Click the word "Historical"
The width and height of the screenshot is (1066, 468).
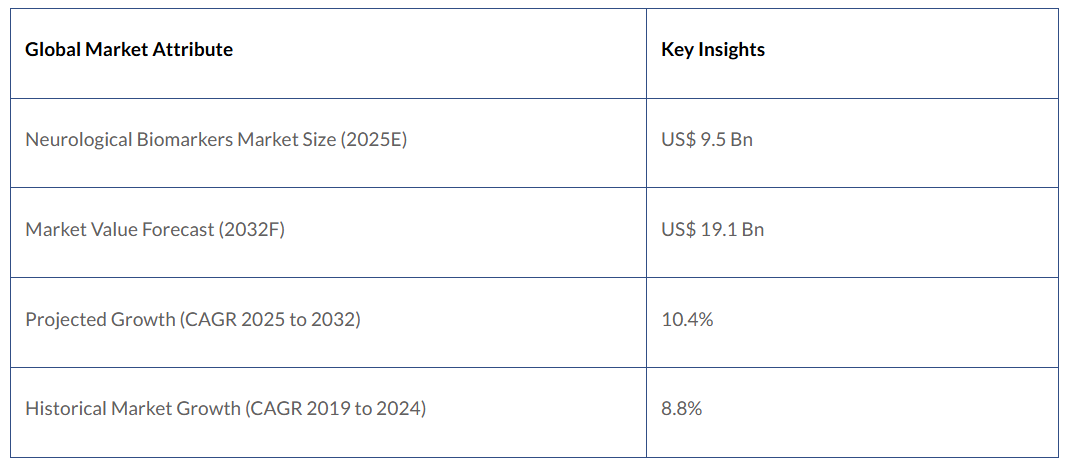[x=66, y=408]
